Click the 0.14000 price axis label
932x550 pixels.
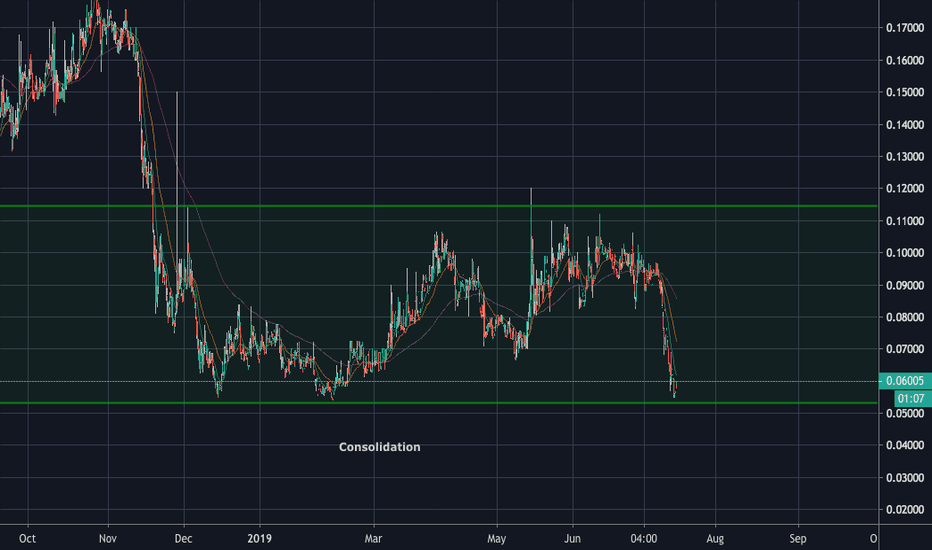[x=905, y=124]
